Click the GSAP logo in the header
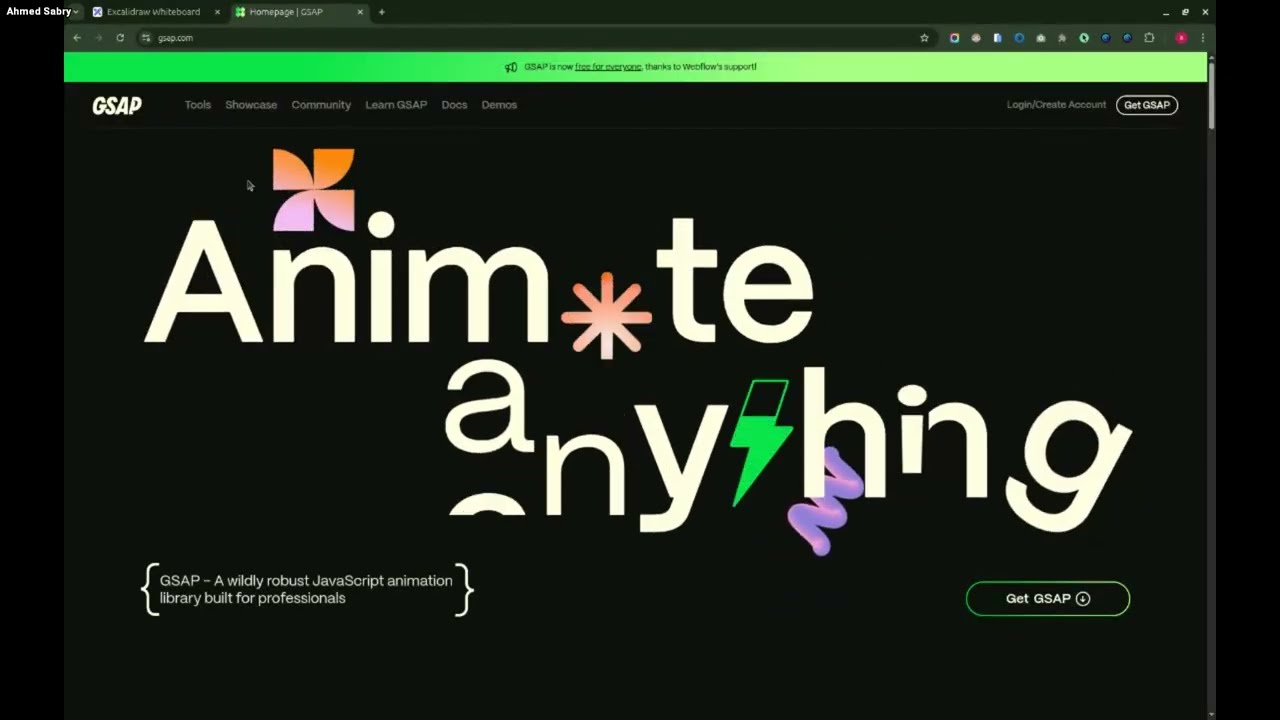This screenshot has width=1280, height=720. [117, 105]
